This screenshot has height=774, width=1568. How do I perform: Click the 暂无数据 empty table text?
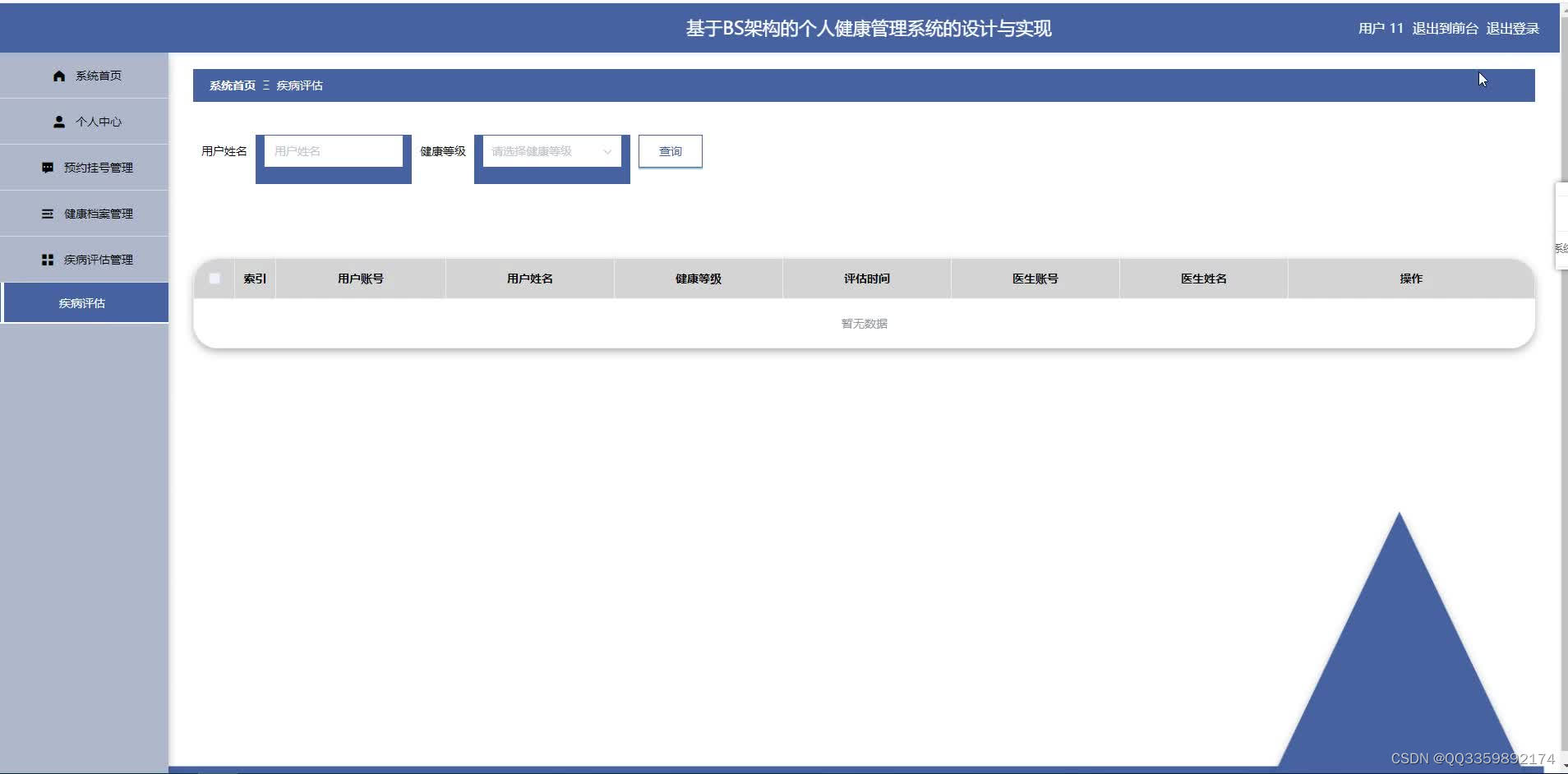pos(865,324)
